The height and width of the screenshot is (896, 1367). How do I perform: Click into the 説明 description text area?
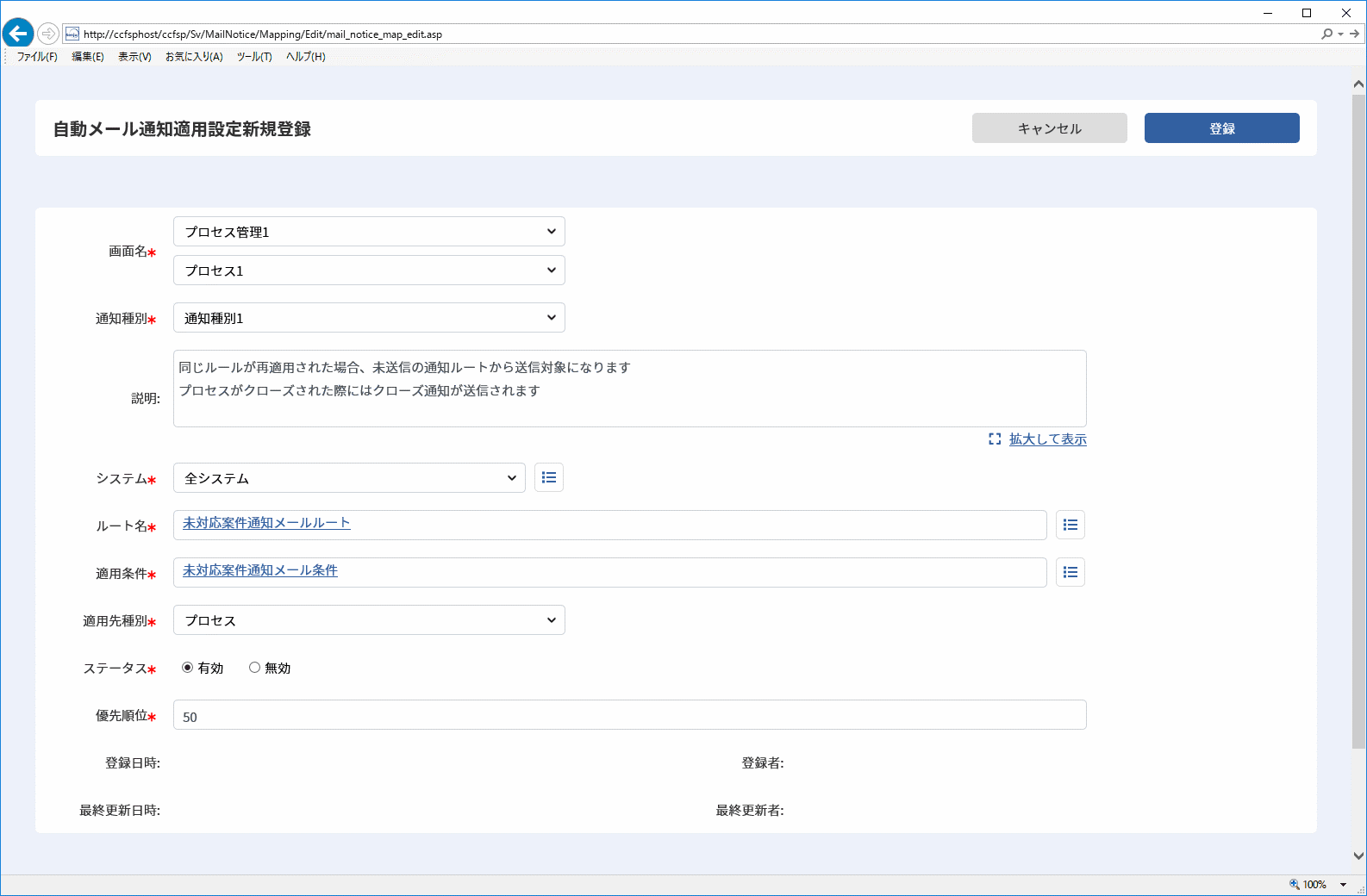point(630,389)
